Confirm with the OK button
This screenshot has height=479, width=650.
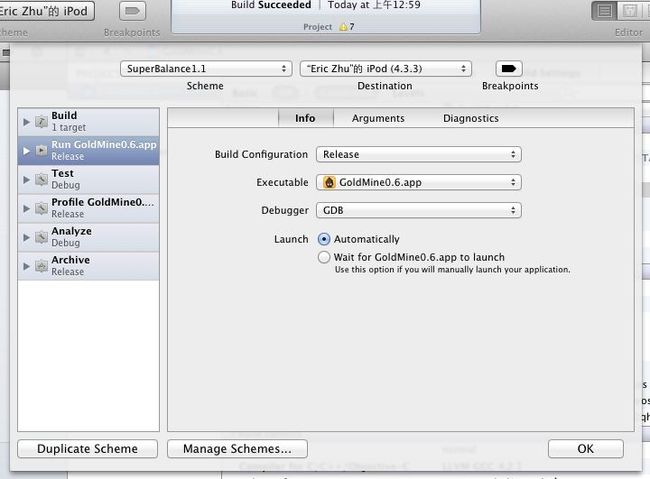[585, 449]
